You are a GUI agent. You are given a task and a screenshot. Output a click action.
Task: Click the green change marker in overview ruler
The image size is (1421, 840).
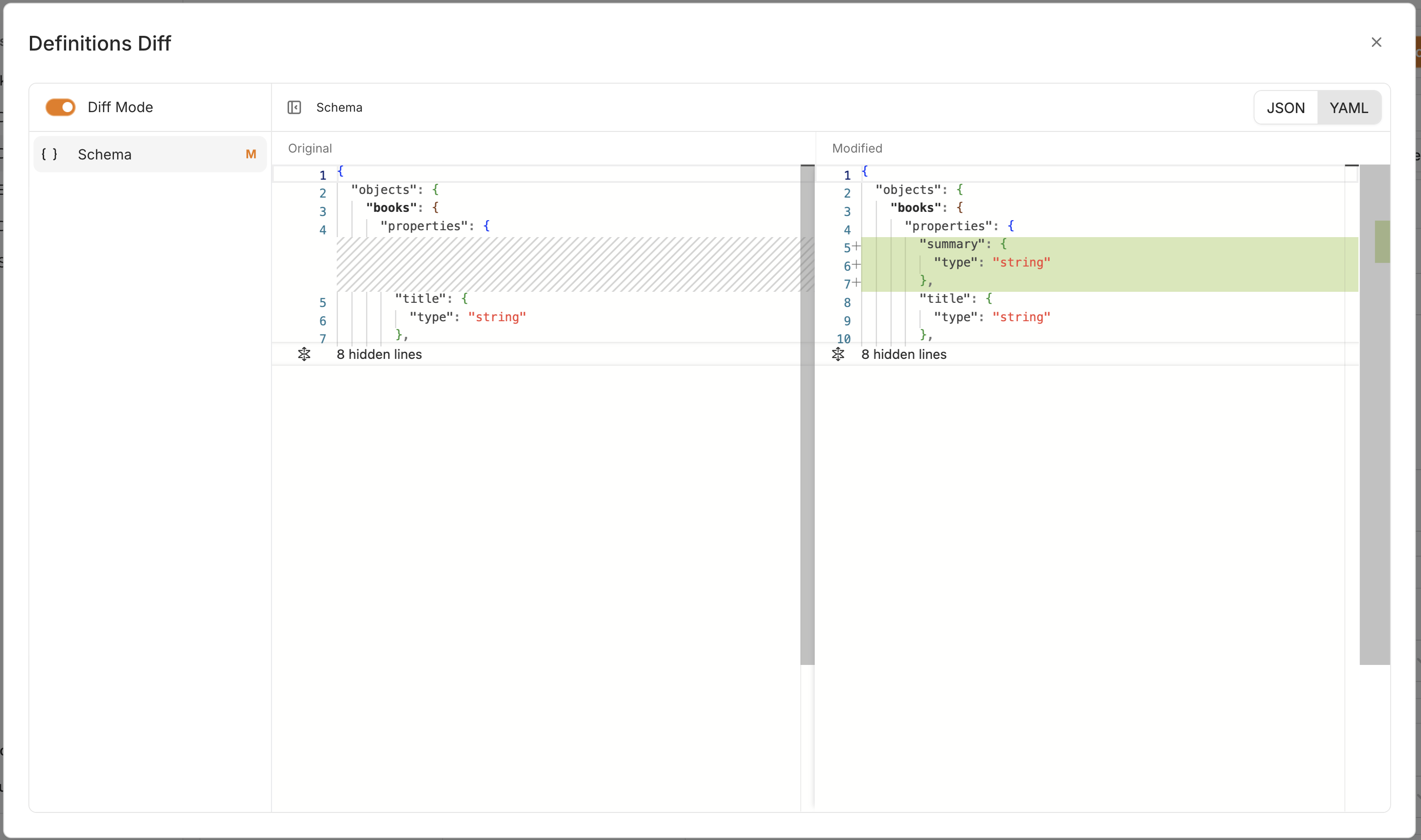1382,242
